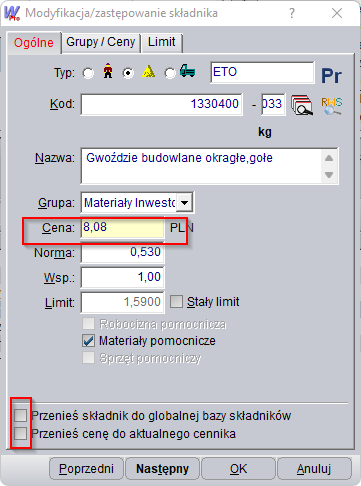The width and height of the screenshot is (361, 486).
Task: Click the help question mark button
Action: click(292, 13)
